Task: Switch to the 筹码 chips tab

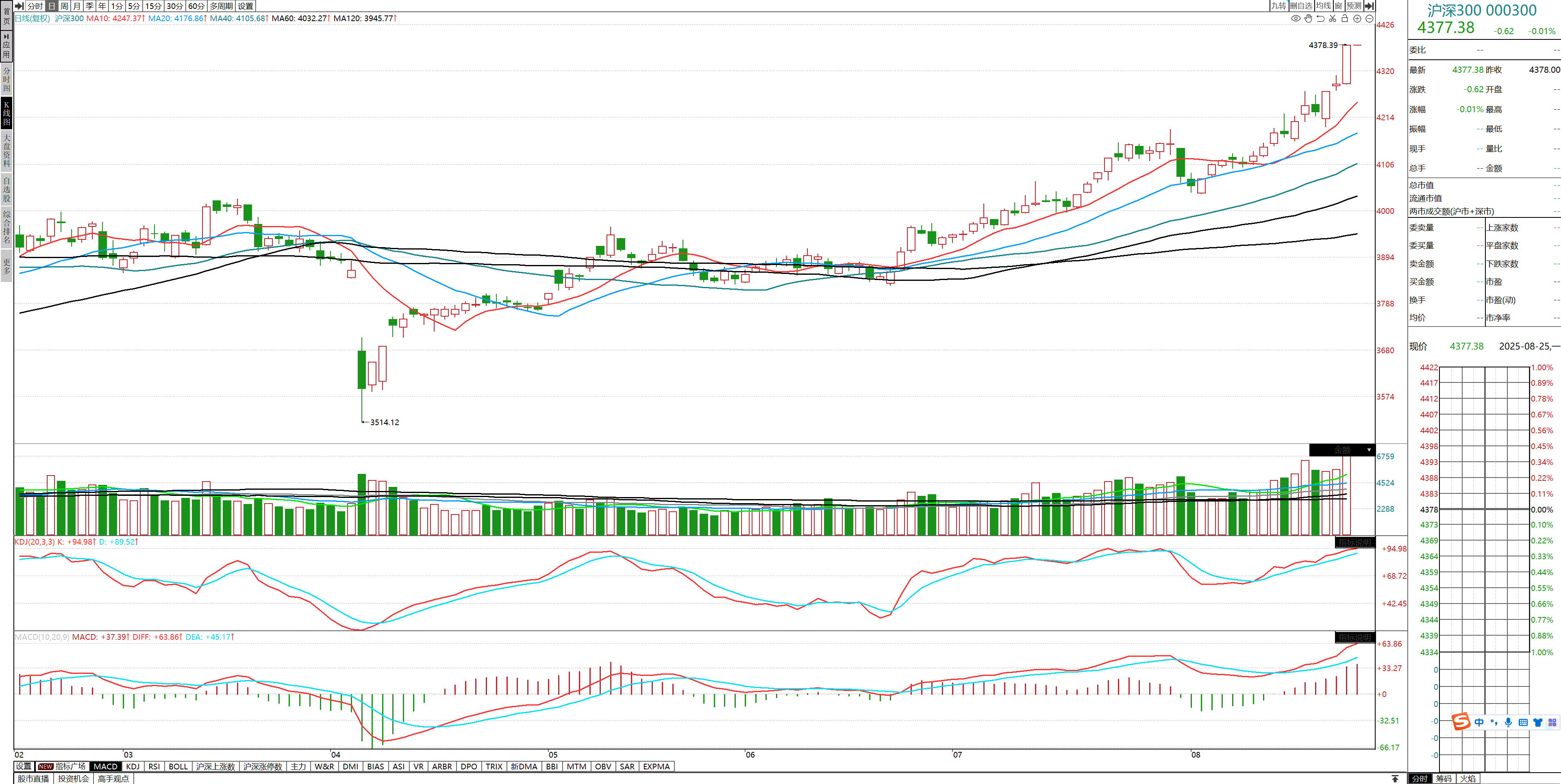Action: [1444, 779]
